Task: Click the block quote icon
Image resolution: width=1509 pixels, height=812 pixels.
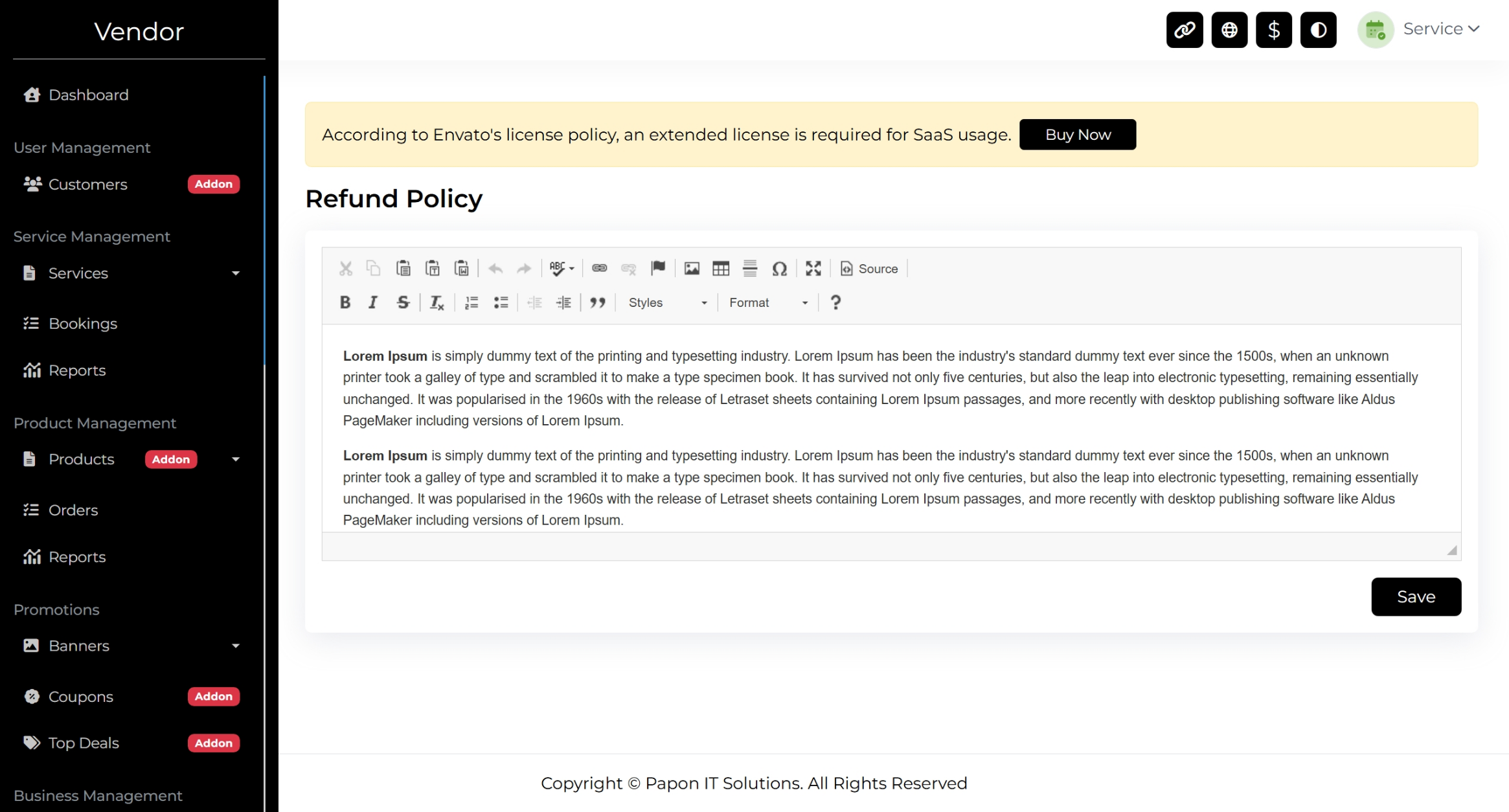Action: (x=598, y=302)
